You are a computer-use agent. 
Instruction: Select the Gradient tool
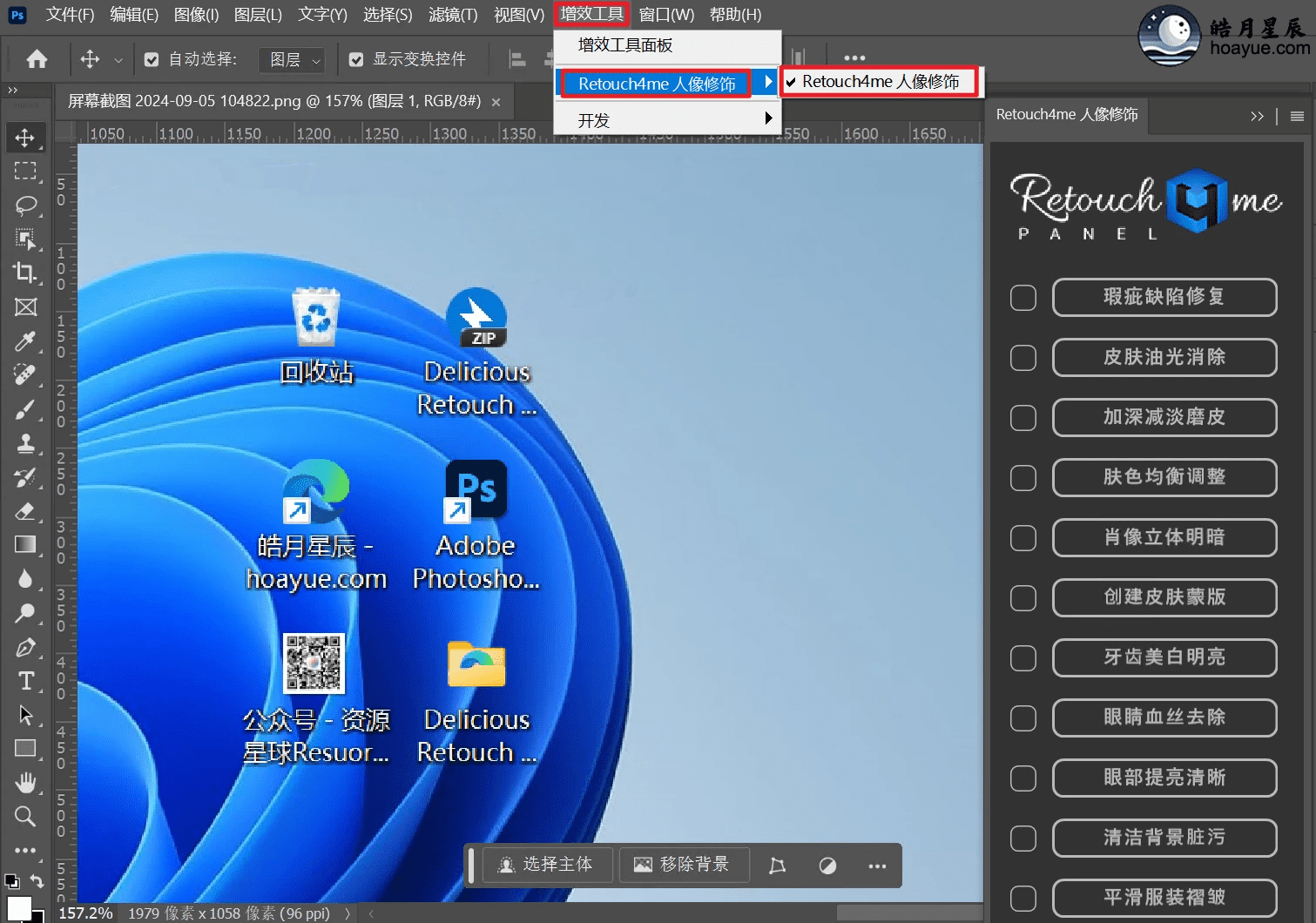click(25, 545)
